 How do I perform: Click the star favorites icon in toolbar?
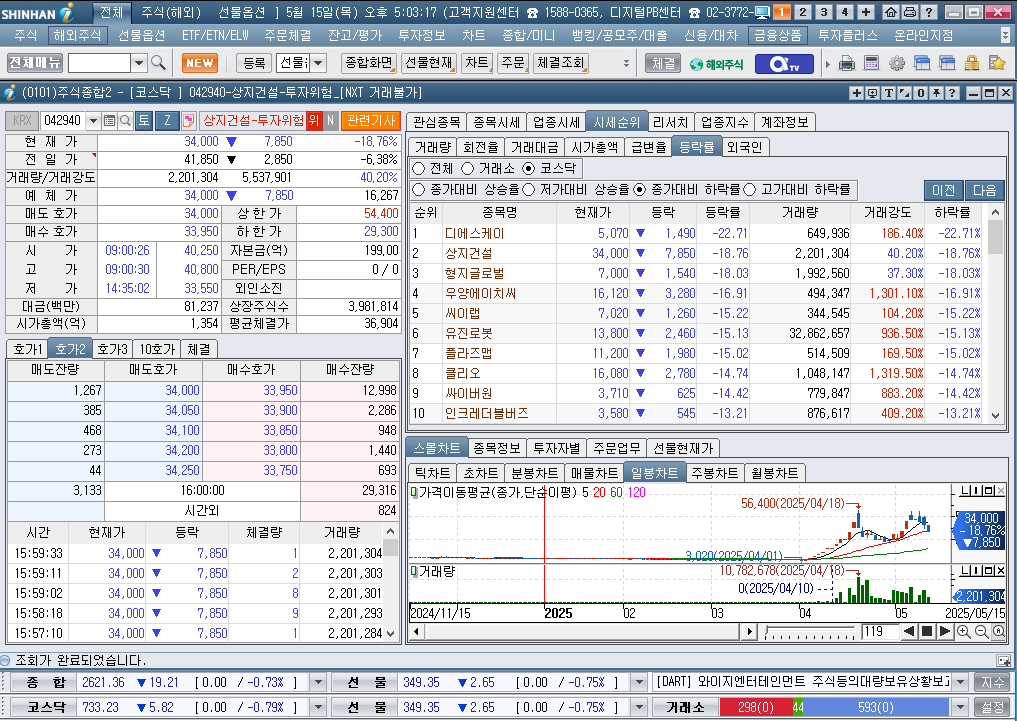coord(997,64)
